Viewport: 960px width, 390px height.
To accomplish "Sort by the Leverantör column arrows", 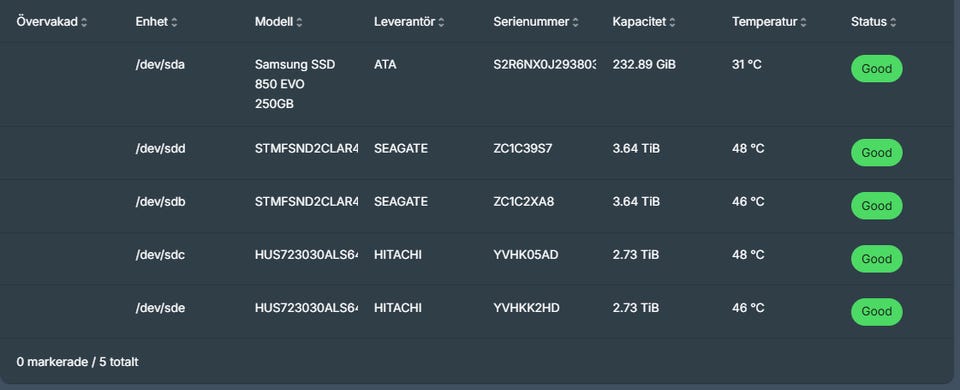I will [441, 23].
